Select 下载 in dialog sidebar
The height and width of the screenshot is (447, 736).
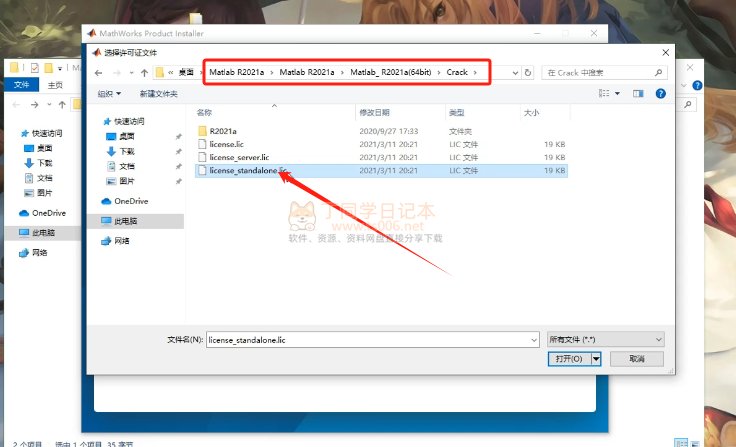coord(126,151)
